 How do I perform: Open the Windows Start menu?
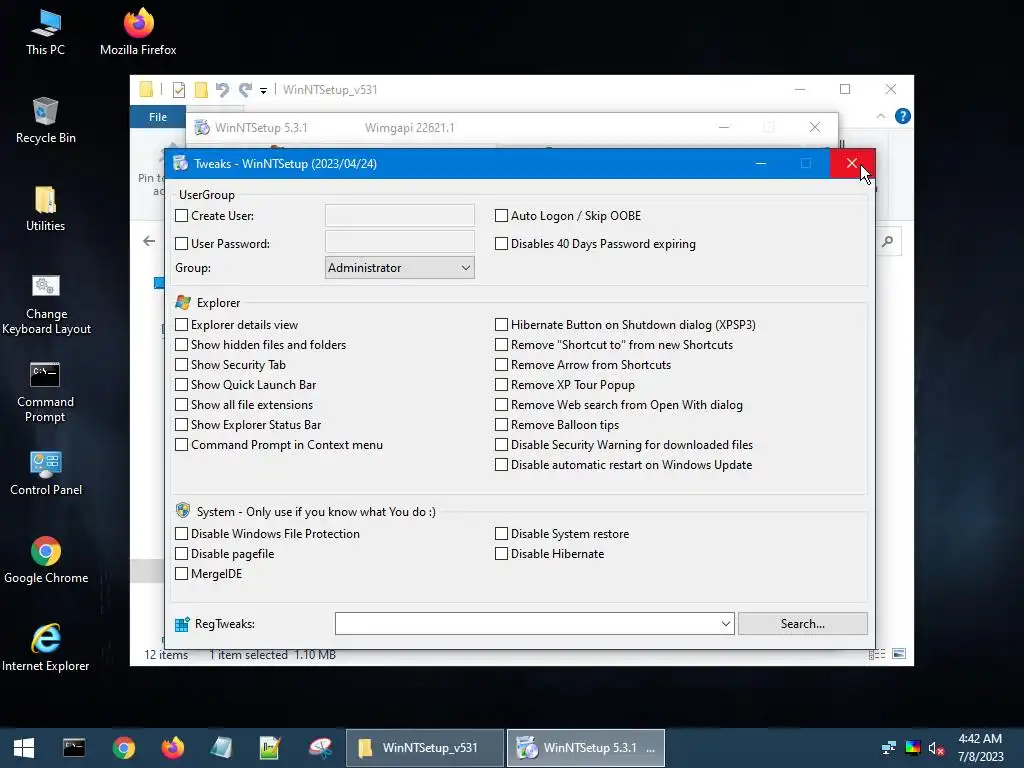click(x=24, y=748)
